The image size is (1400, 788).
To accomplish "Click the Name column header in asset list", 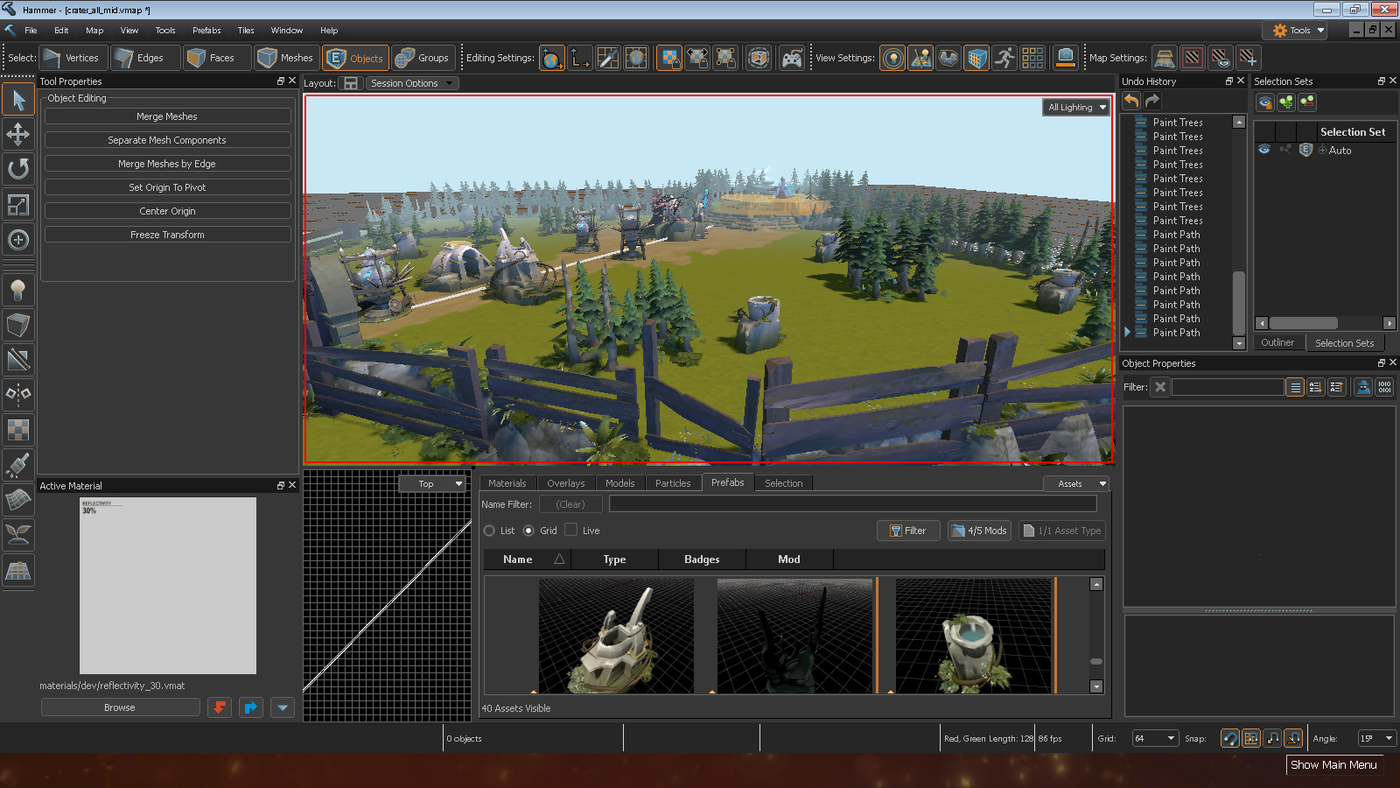I will pos(527,560).
